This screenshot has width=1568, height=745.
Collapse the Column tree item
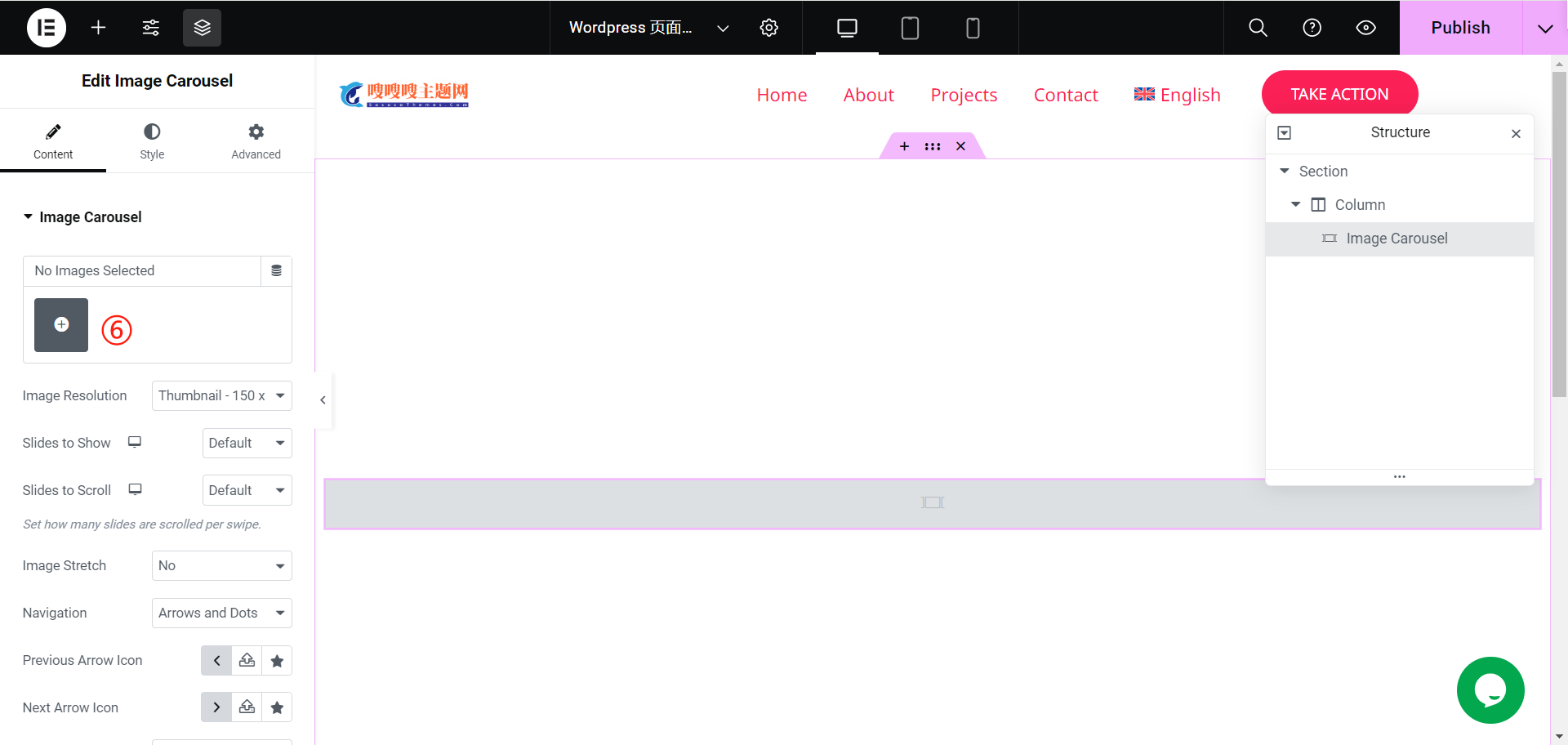coord(1296,204)
